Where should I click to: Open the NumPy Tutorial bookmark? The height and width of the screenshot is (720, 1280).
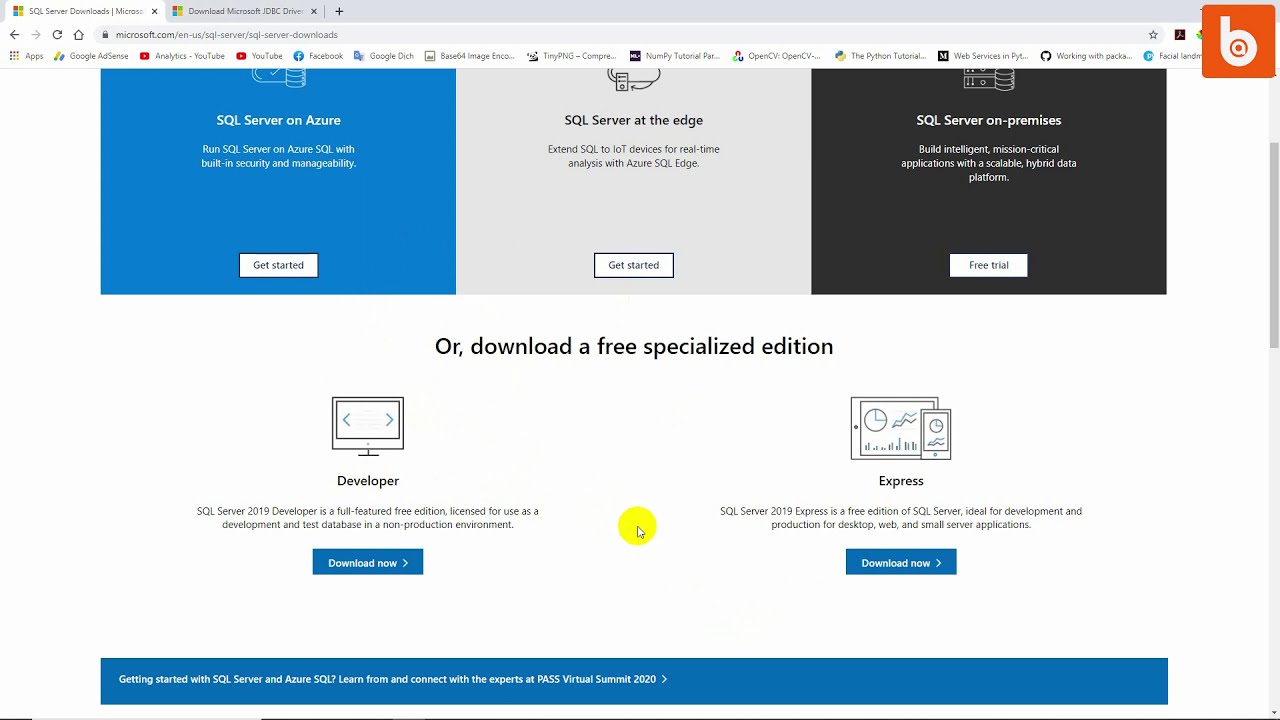click(675, 56)
